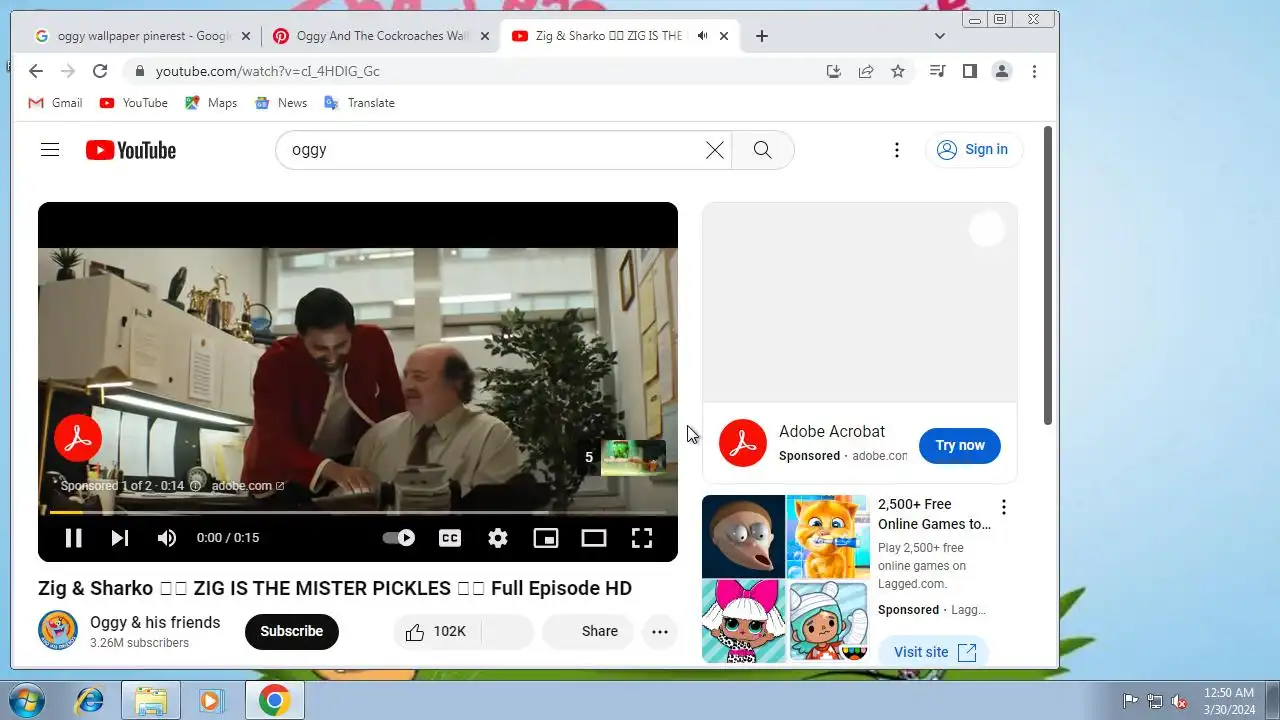Launch Internet Explorer from taskbar
The width and height of the screenshot is (1280, 720).
point(89,700)
